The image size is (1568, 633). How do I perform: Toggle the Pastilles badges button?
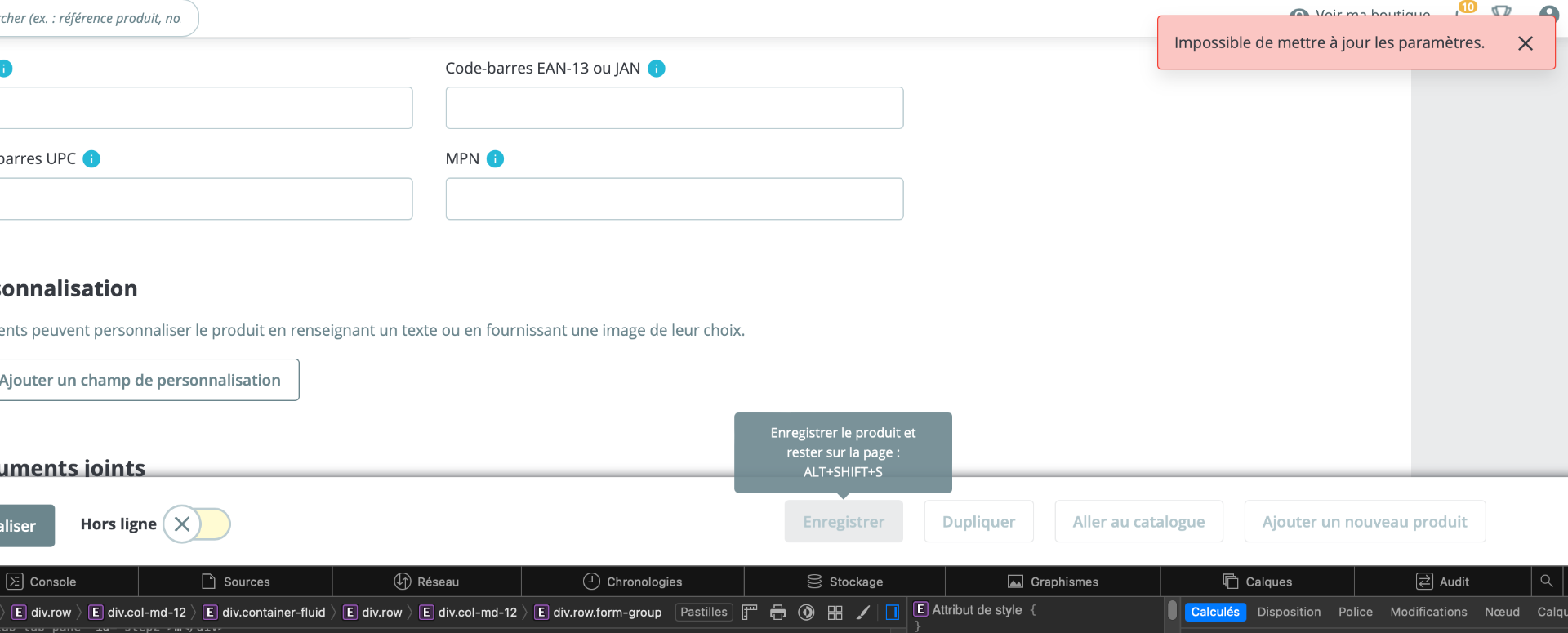coord(704,613)
